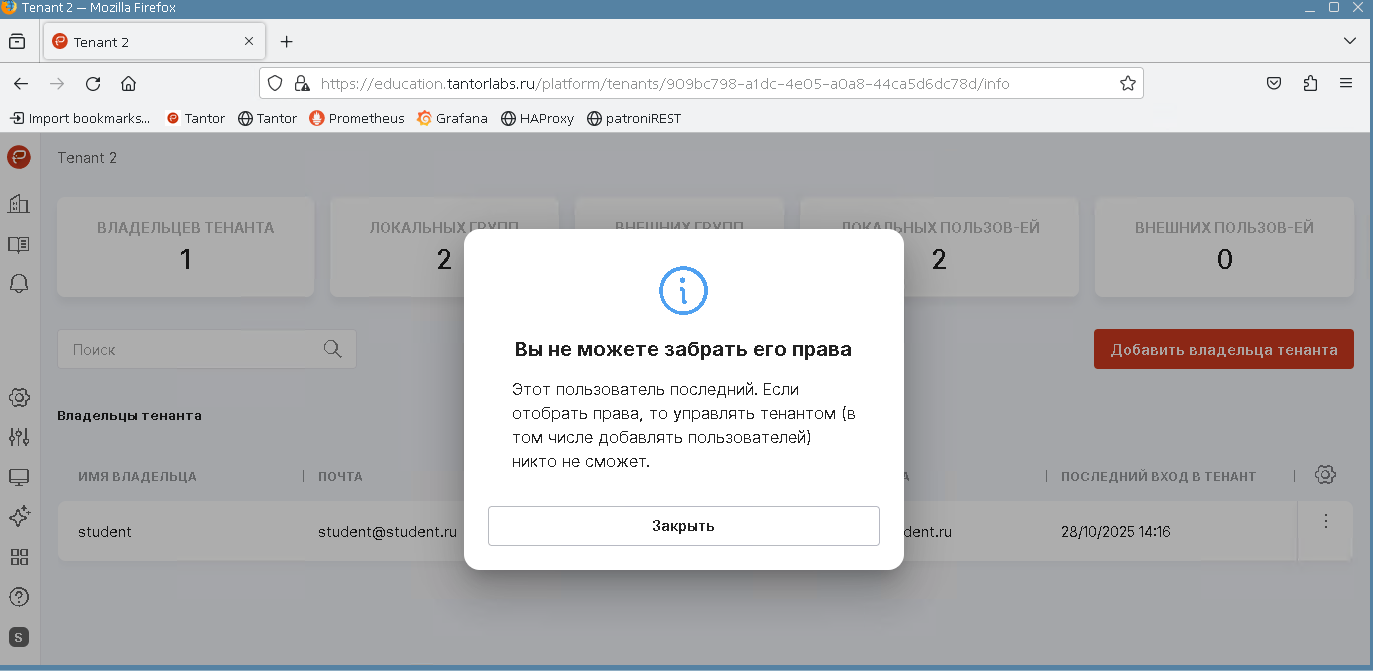Viewport: 1373px width, 671px height.
Task: Open the notifications bell icon
Action: [19, 284]
